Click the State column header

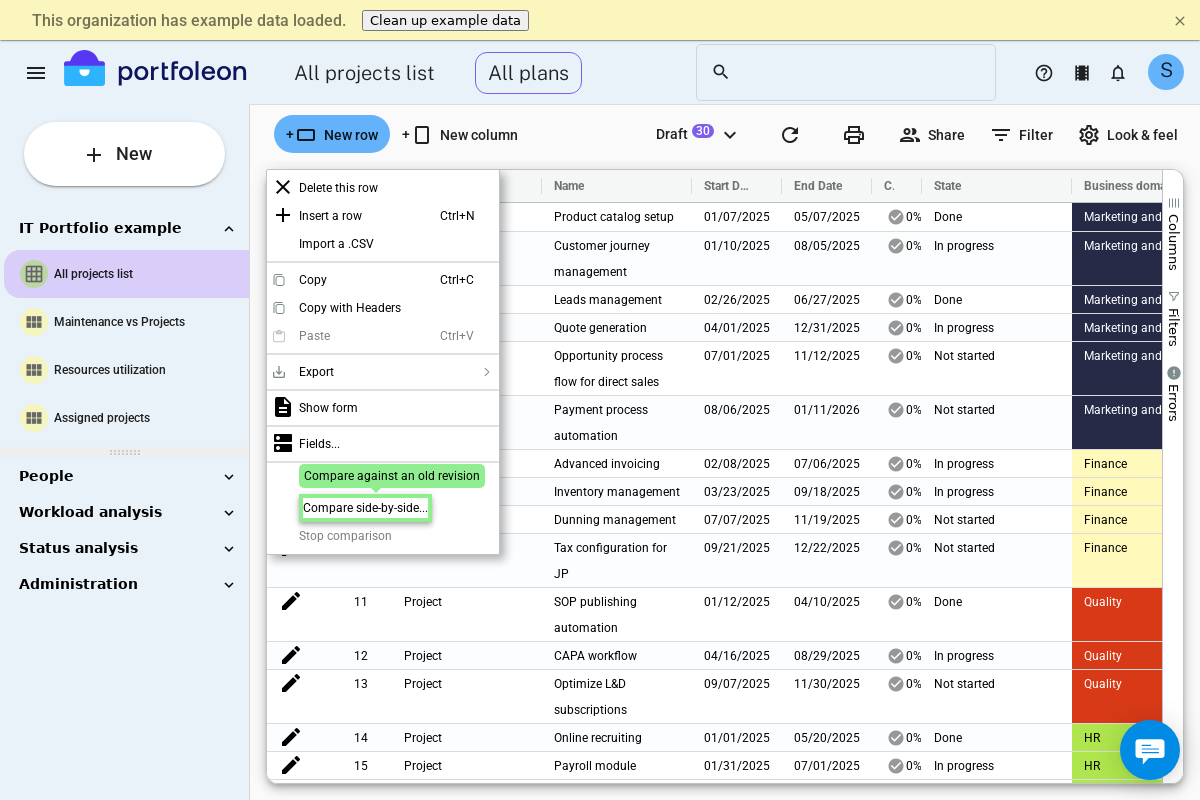[997, 186]
